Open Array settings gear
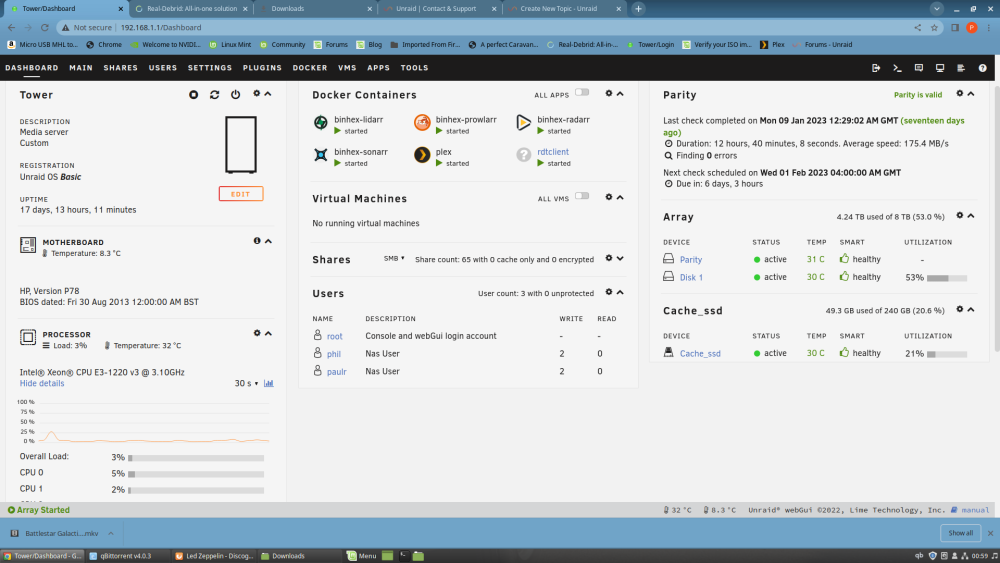1000x563 pixels. tap(959, 216)
